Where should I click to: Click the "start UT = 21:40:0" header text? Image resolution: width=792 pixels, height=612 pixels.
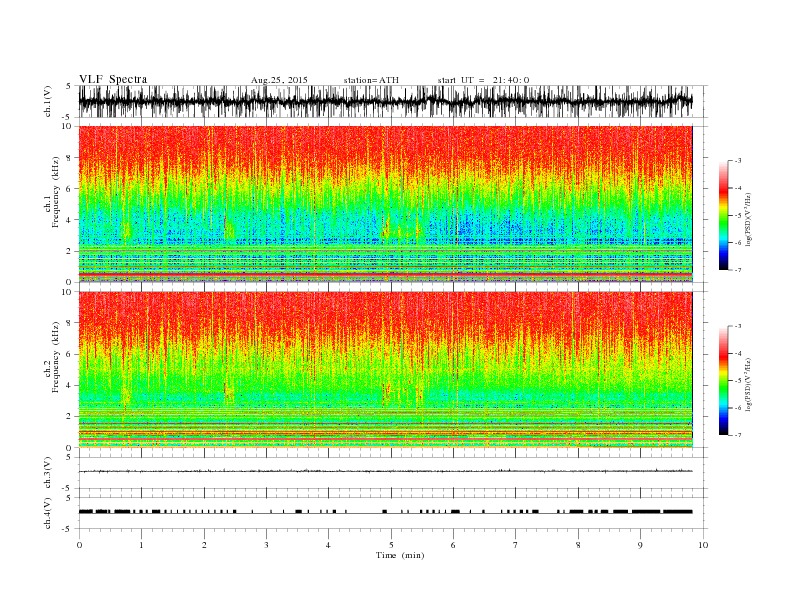[x=483, y=80]
